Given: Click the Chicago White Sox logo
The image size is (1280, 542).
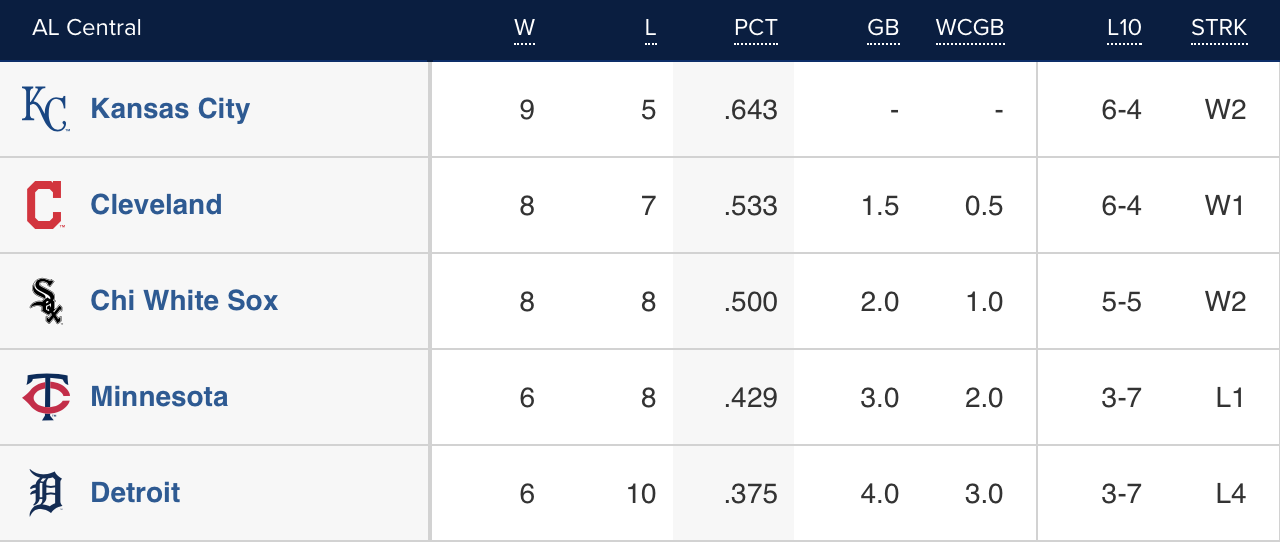Looking at the screenshot, I should point(46,301).
